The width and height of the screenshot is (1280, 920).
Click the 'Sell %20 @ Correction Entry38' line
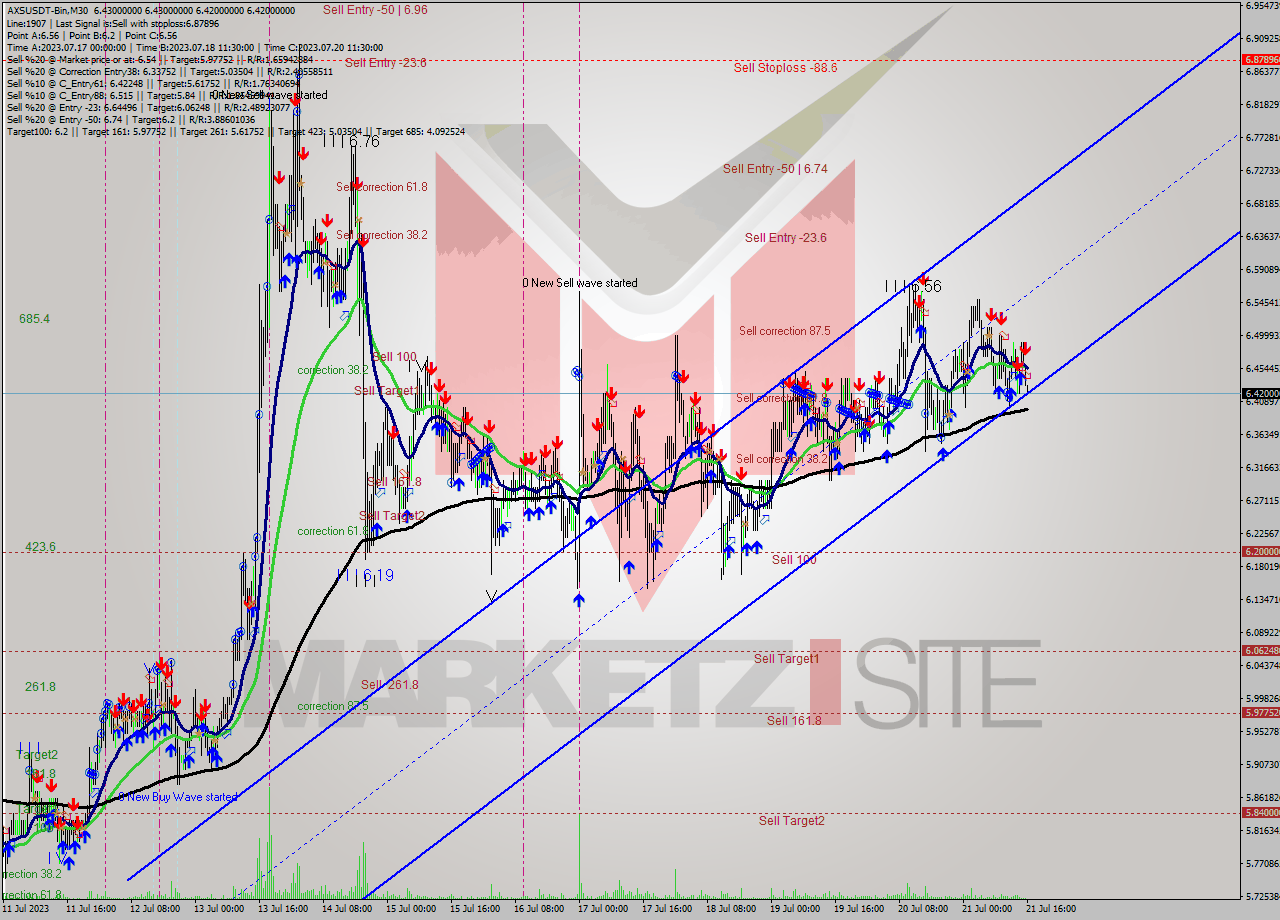[x=170, y=71]
